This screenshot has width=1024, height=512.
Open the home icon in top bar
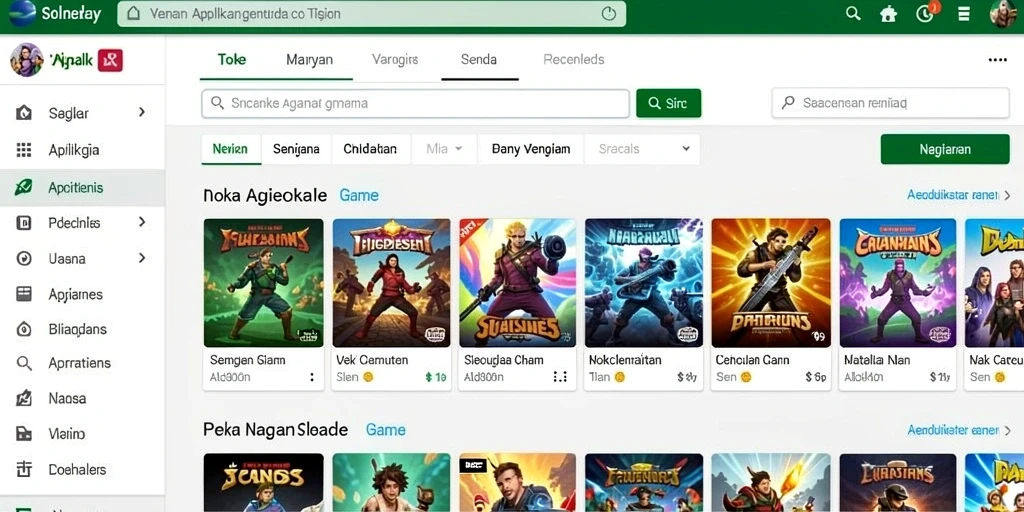(x=888, y=14)
